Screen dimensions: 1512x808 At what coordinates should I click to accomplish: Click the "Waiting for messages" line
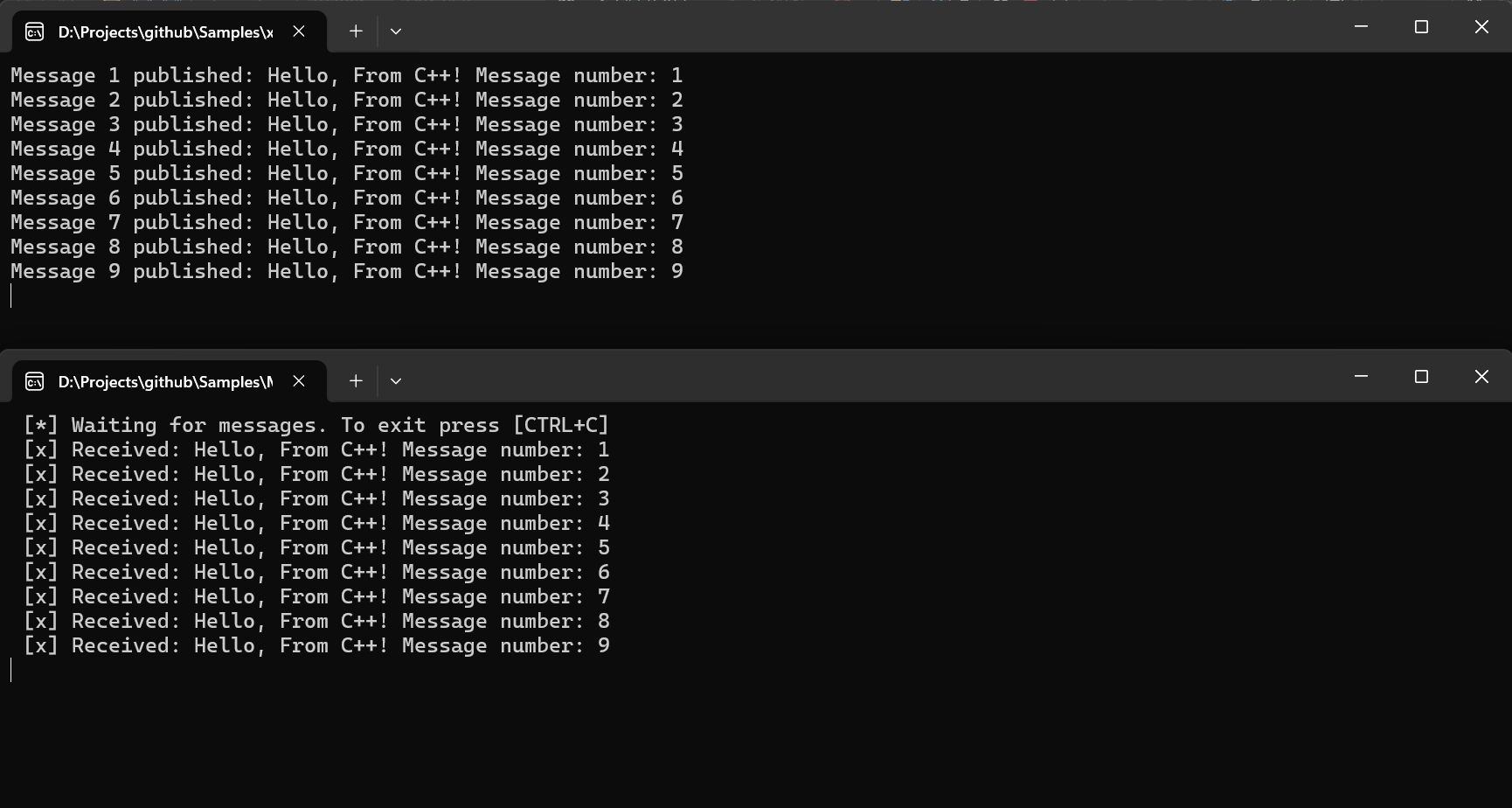316,426
